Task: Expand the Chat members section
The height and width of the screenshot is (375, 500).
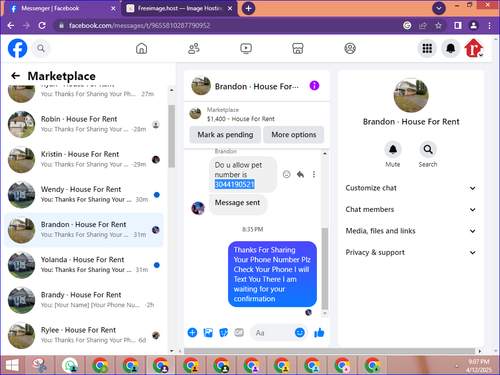Action: pos(411,209)
